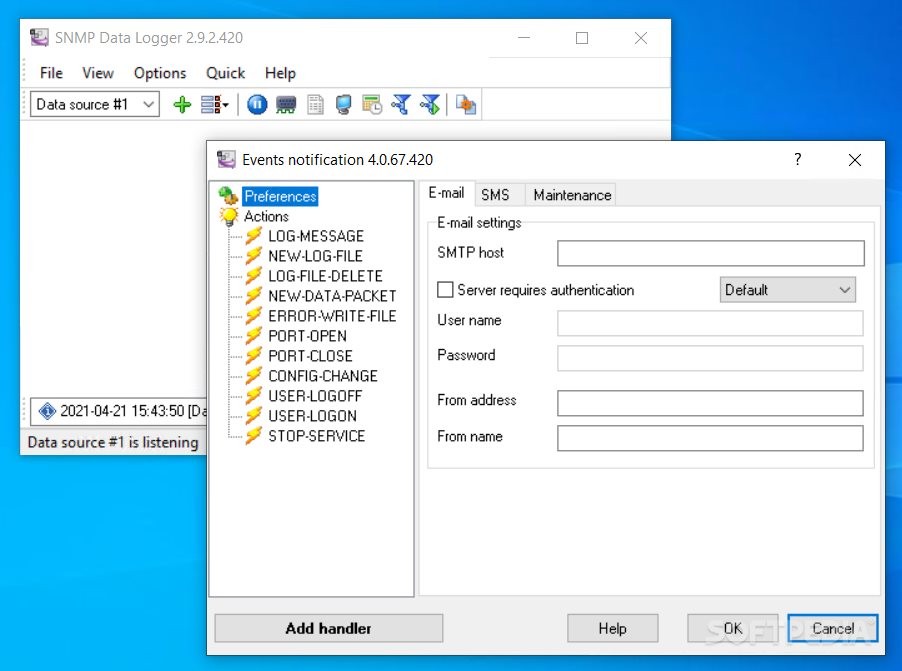This screenshot has width=902, height=671.
Task: Confirm with the OK button
Action: pos(733,628)
